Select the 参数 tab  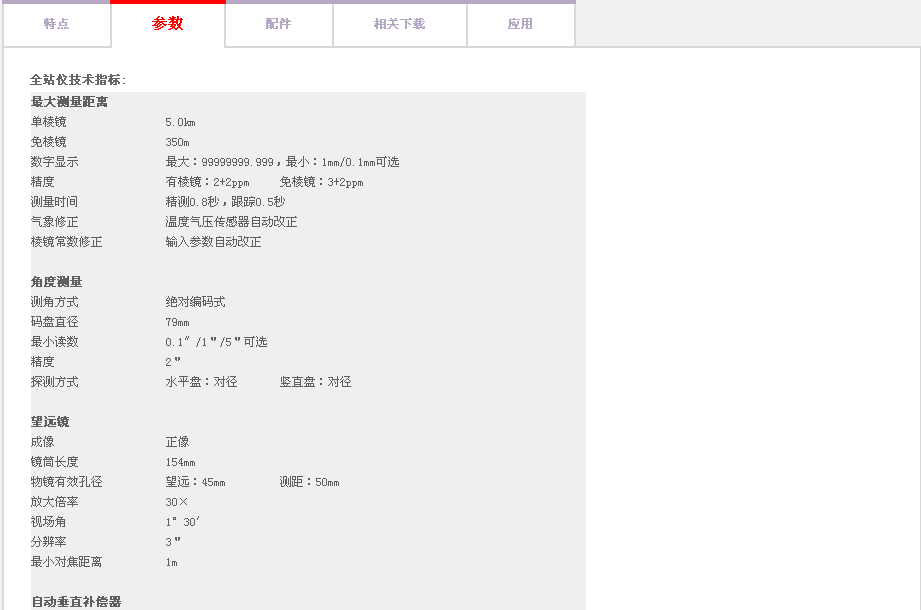(168, 24)
